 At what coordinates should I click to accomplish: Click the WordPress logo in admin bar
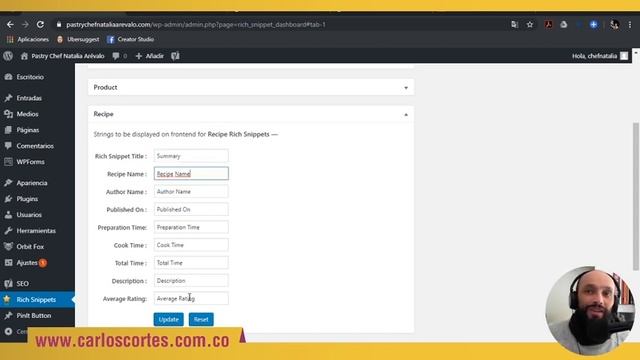pos(8,56)
